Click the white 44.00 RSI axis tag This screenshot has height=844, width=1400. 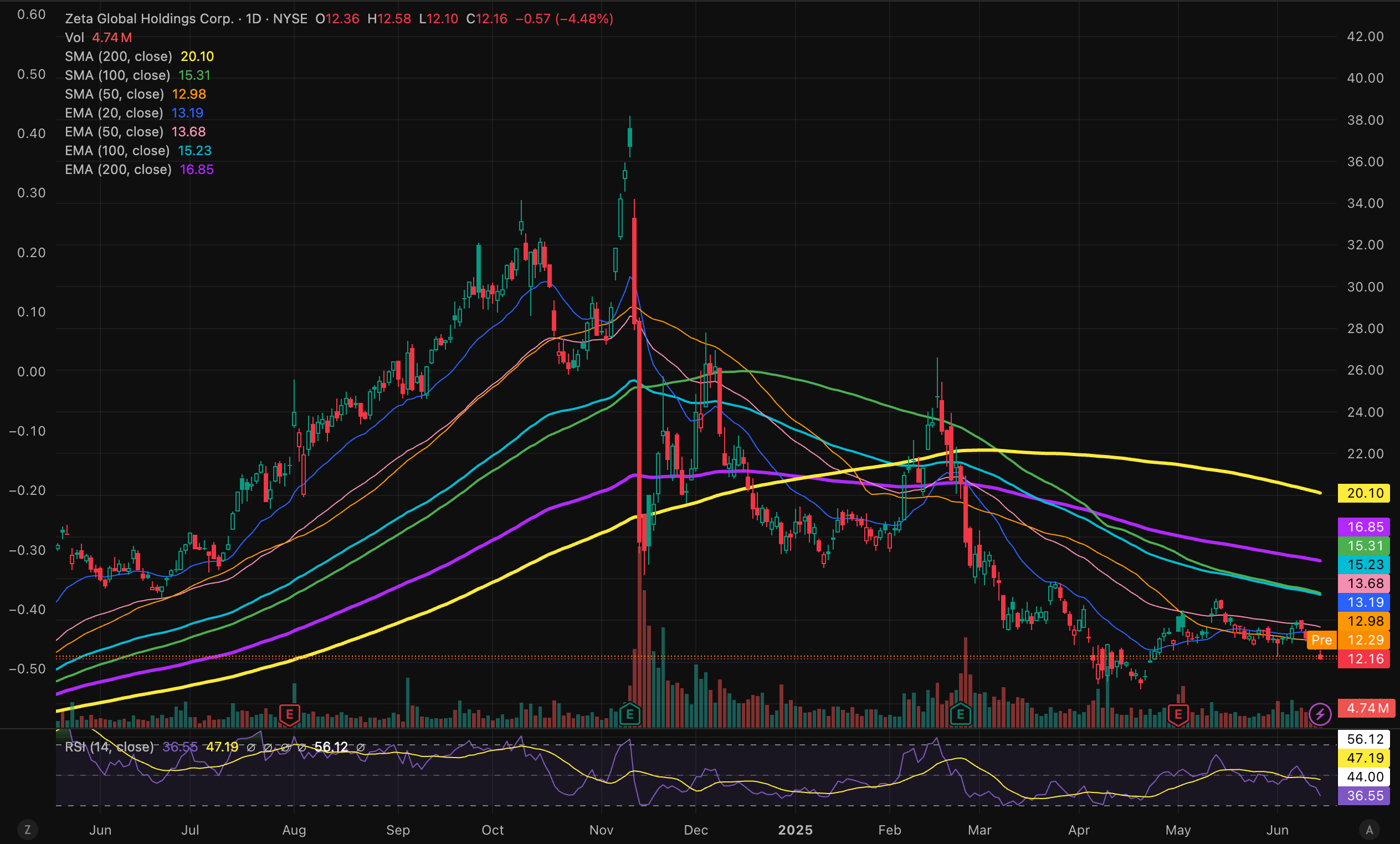point(1364,776)
